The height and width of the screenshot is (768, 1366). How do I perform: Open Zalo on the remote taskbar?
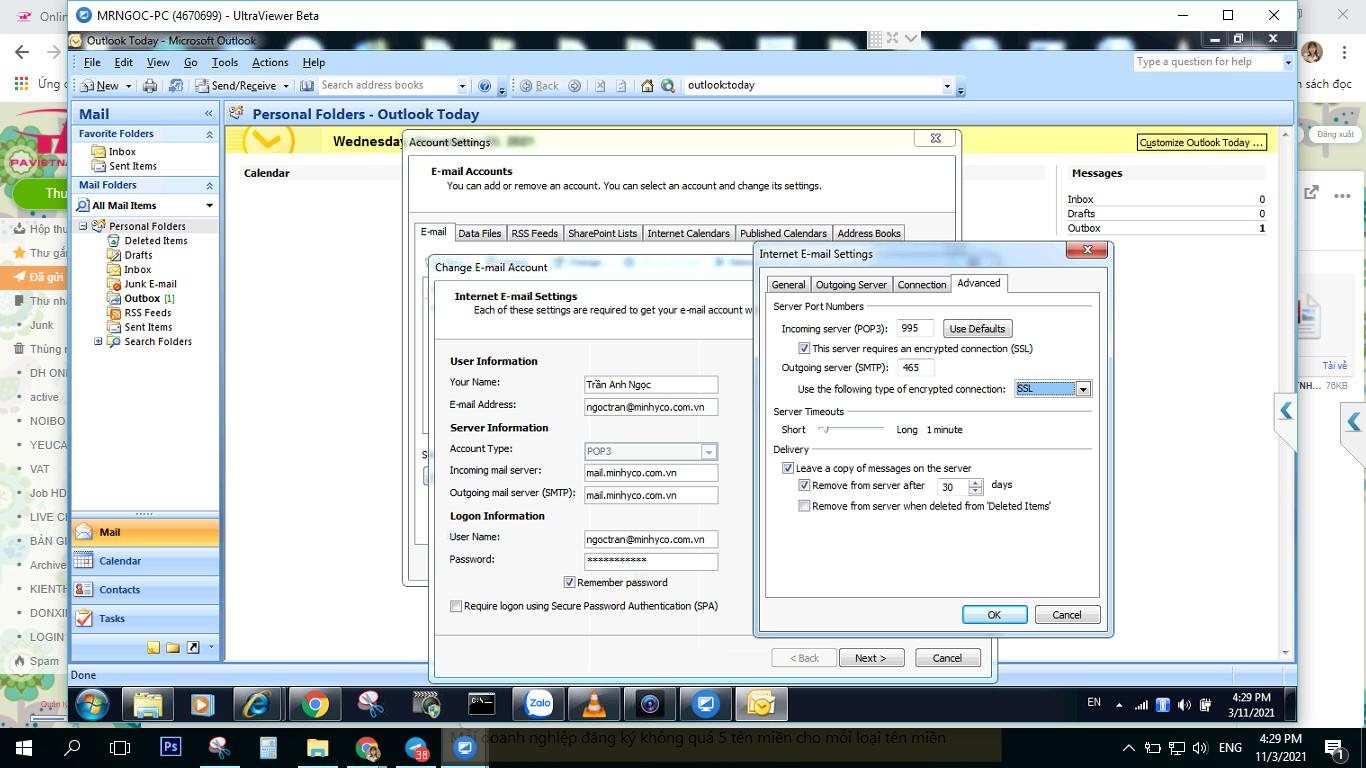pyautogui.click(x=540, y=705)
